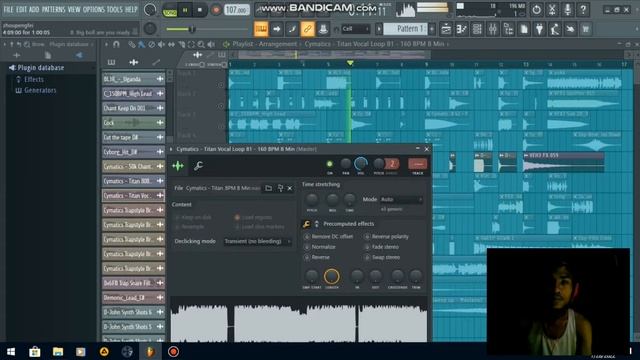Screen dimensions: 640x360
Task: Switch to the sample waveform settings icon
Action: [178, 166]
